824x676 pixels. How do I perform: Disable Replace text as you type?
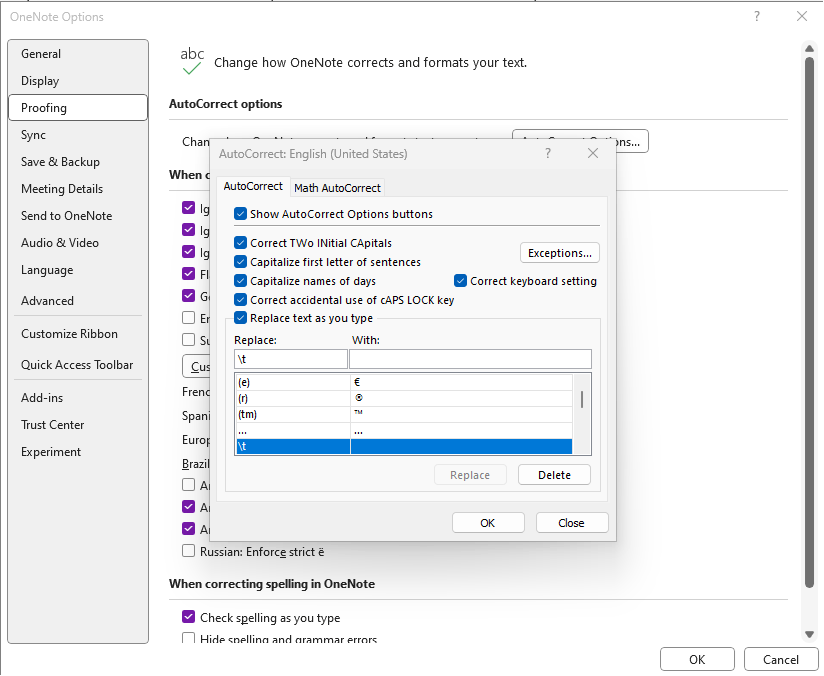pos(240,316)
